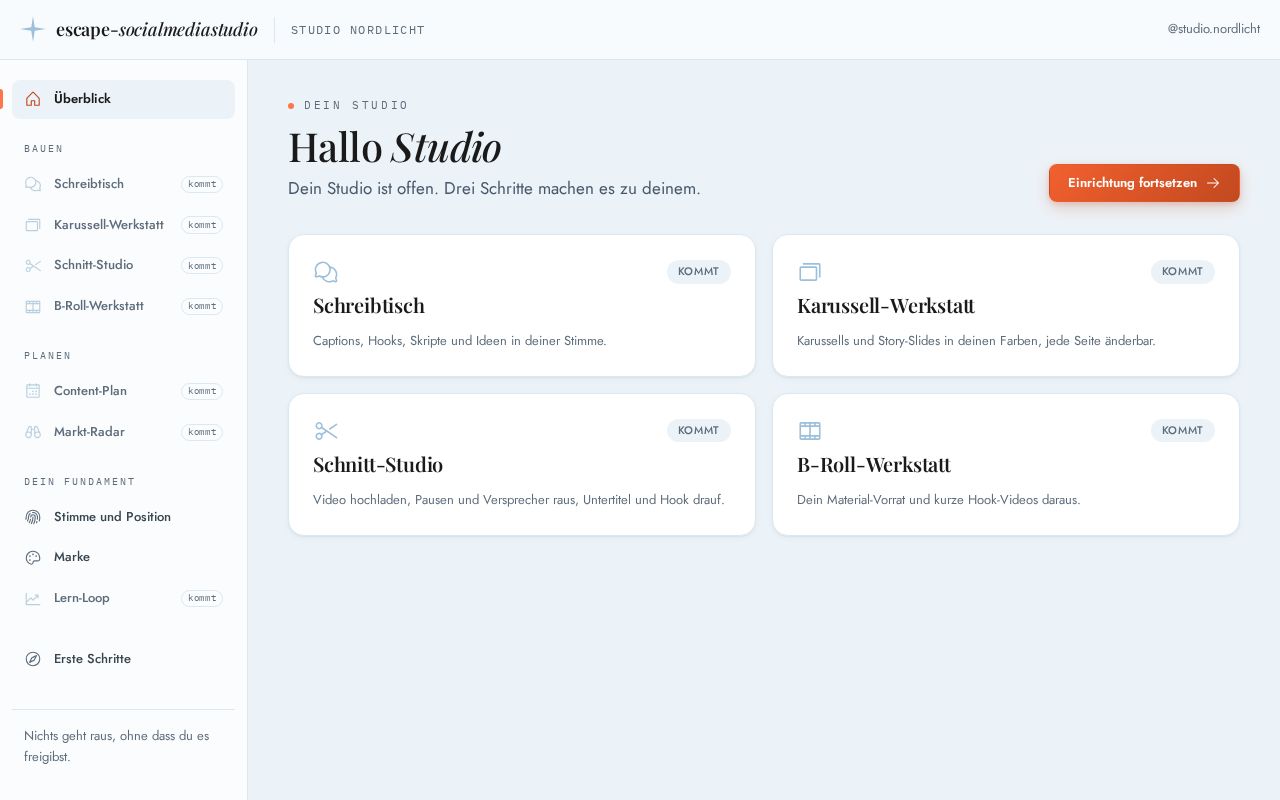The height and width of the screenshot is (800, 1280).
Task: Click the chat bubbles icon beside Schreibtisch in sidebar
Action: (33, 184)
